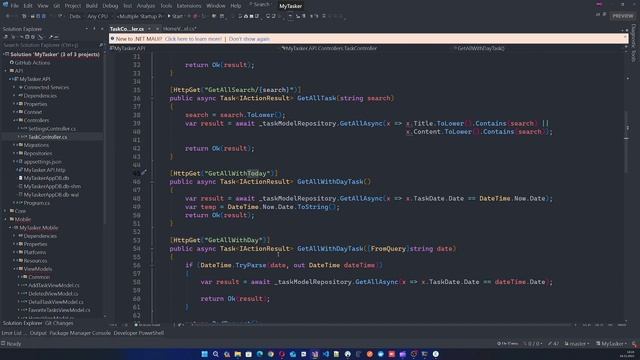The height and width of the screenshot is (360, 640).
Task: Open Microsoft Edge from the taskbar
Action: tap(260, 354)
